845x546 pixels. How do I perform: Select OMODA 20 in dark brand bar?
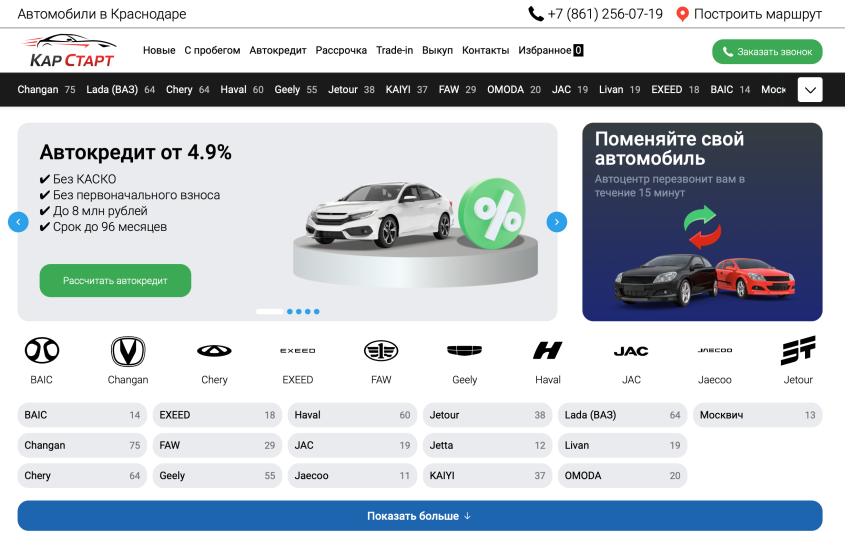click(514, 89)
